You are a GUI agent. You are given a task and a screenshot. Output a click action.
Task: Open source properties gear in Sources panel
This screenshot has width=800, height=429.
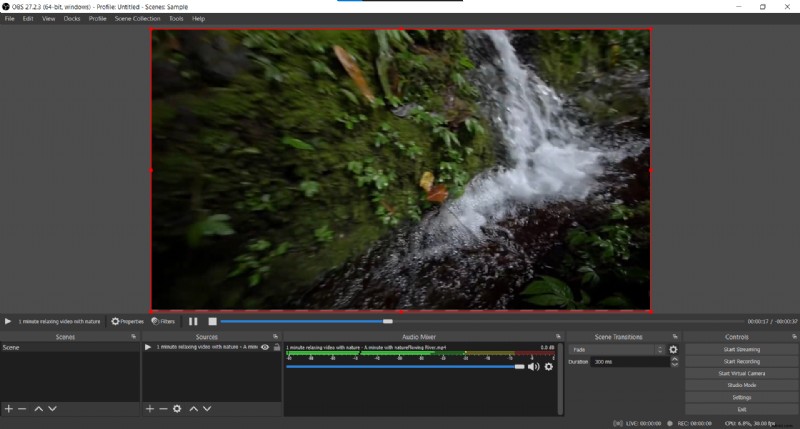tap(177, 409)
